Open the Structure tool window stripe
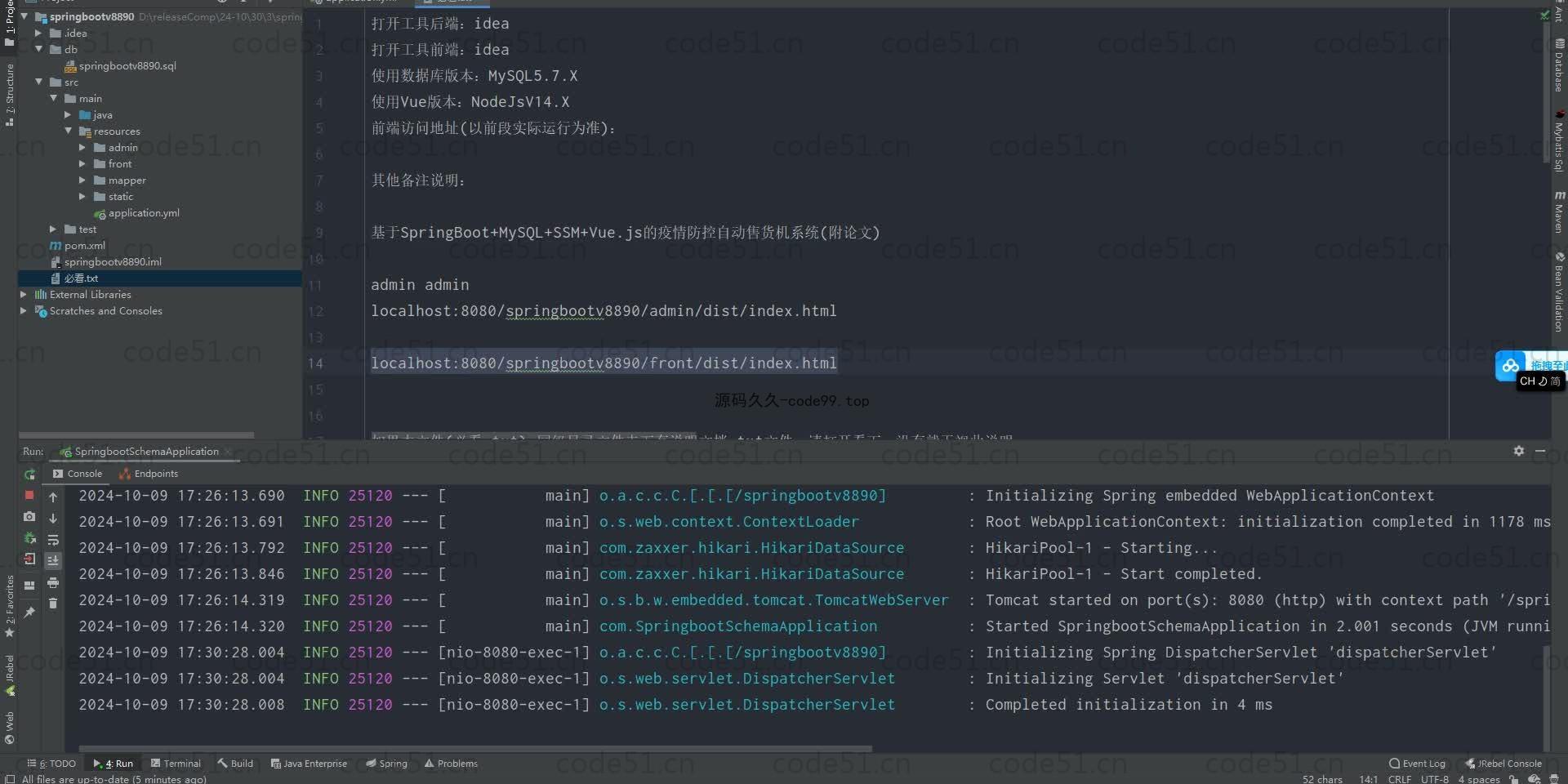This screenshot has height=784, width=1568. tap(9, 94)
